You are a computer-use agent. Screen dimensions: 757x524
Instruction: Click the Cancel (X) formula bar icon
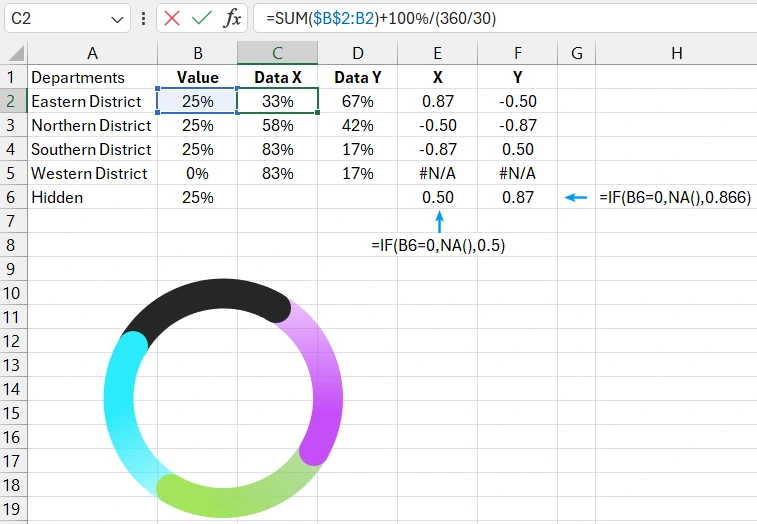pos(172,18)
